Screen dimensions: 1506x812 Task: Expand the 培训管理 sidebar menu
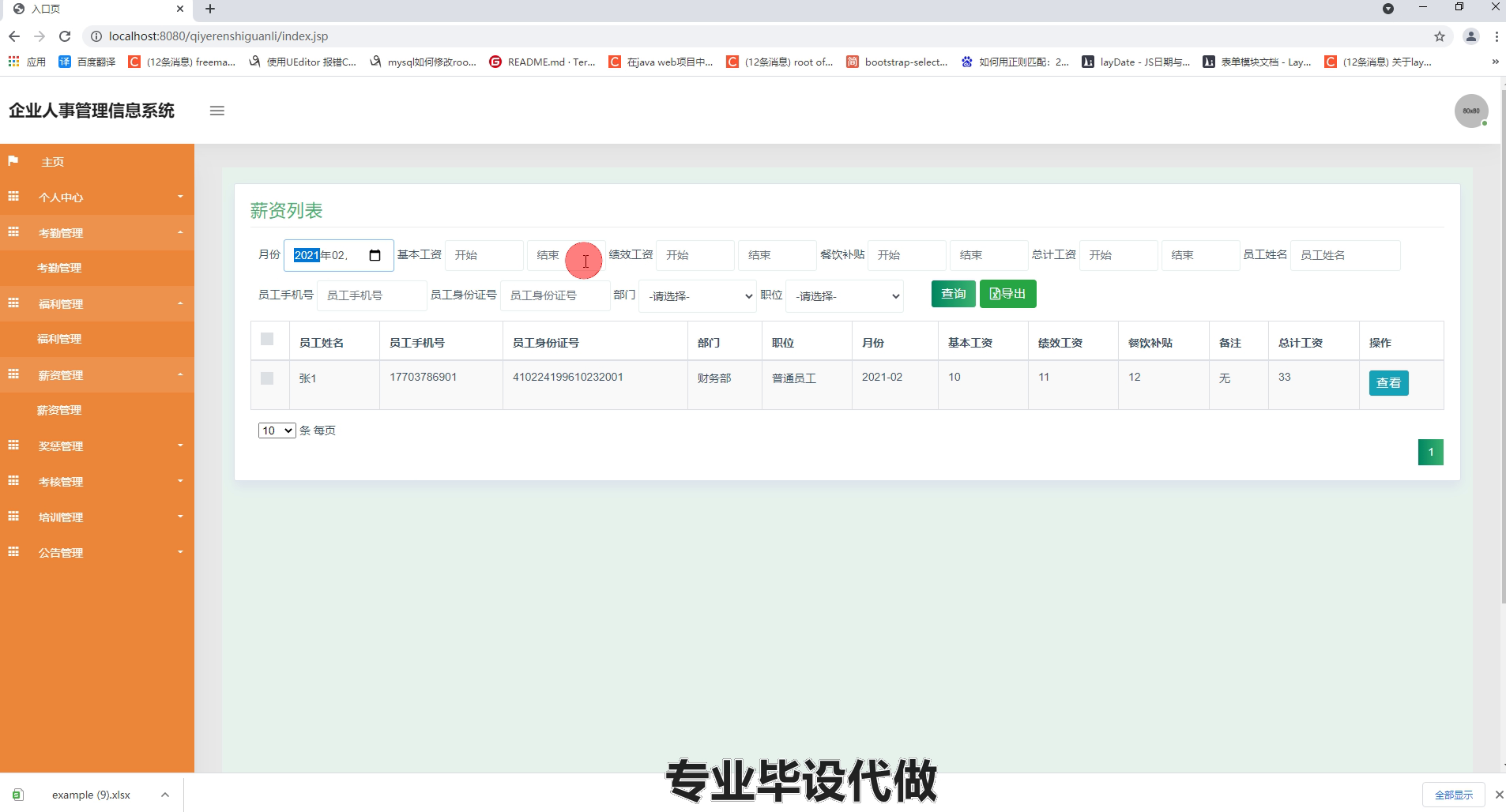[x=97, y=517]
